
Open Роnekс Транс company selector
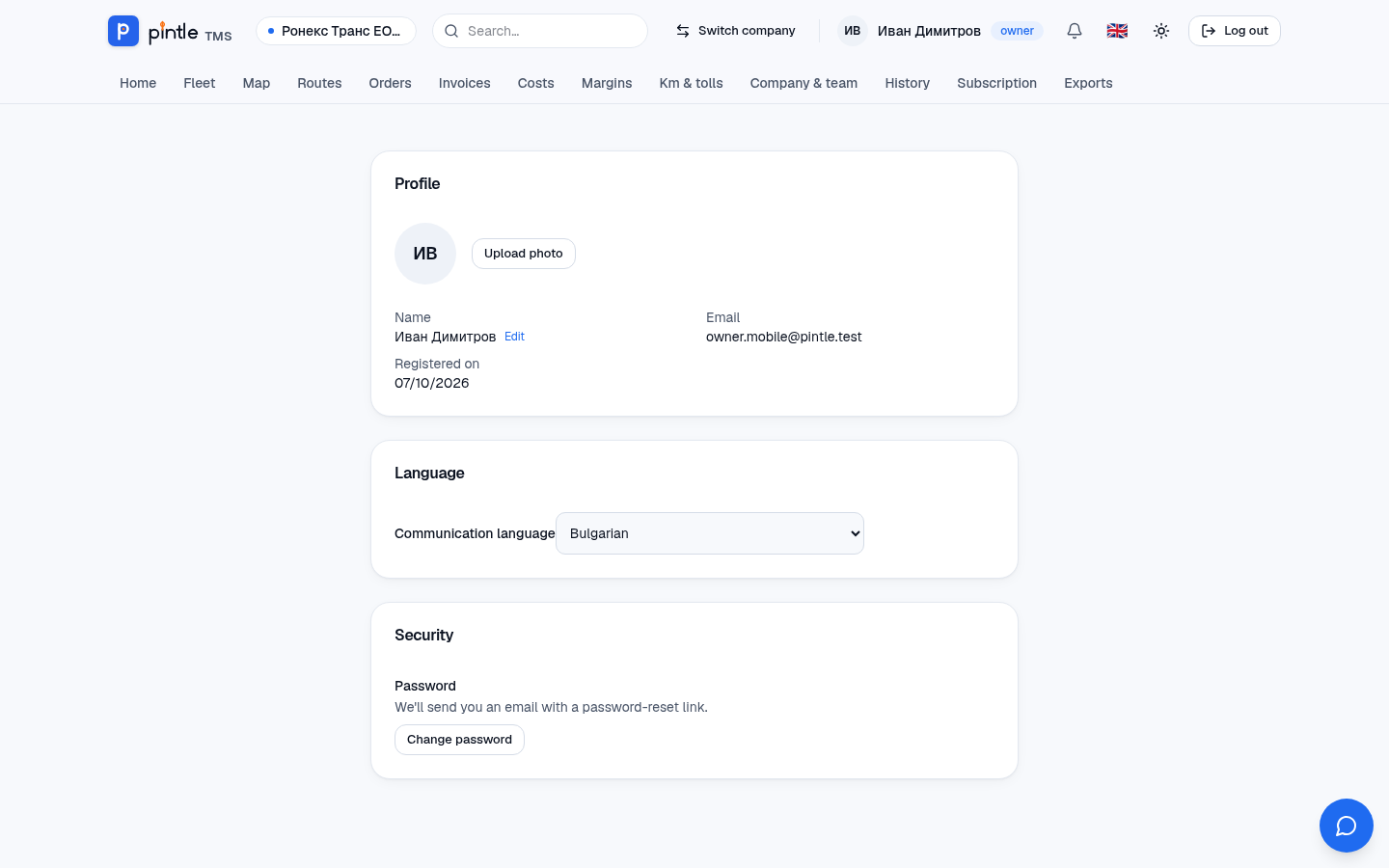click(336, 31)
